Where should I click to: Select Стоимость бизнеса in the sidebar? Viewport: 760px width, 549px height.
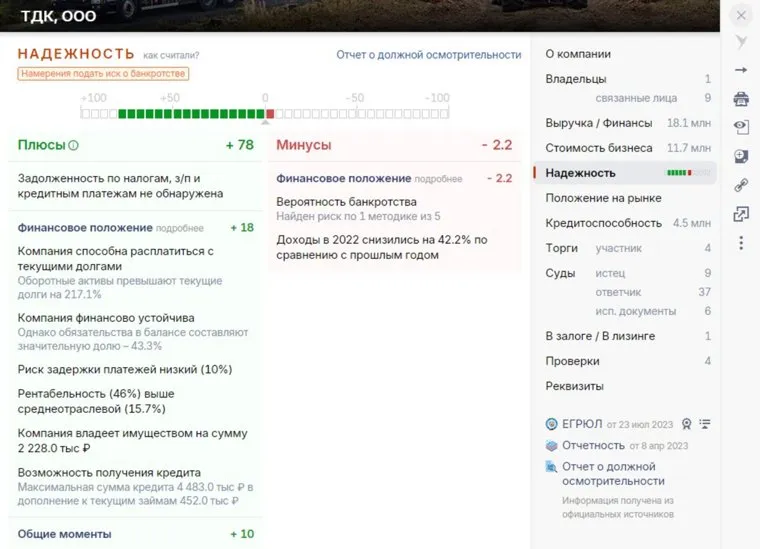click(598, 148)
